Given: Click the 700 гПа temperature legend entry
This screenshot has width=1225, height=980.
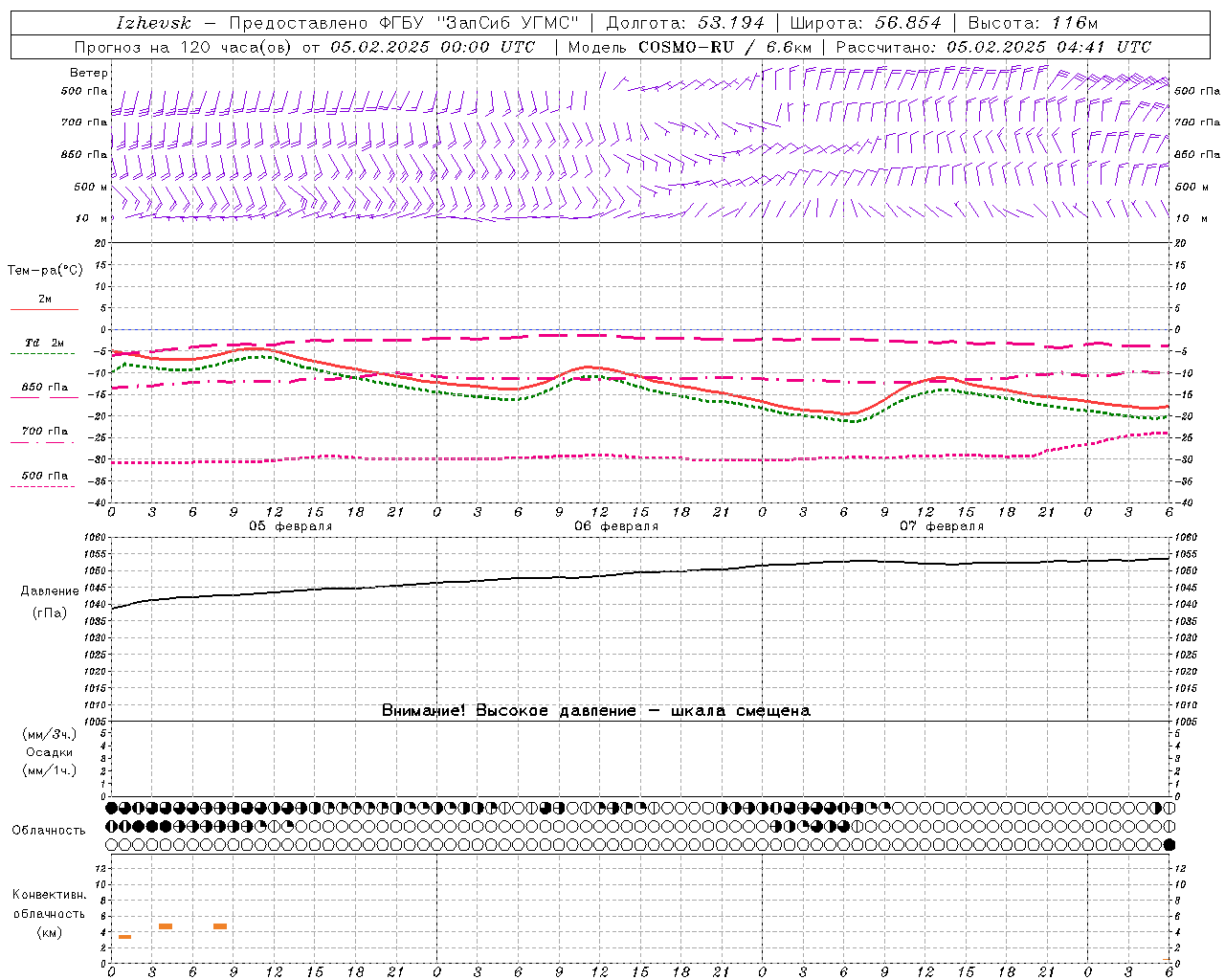Looking at the screenshot, I should (44, 431).
